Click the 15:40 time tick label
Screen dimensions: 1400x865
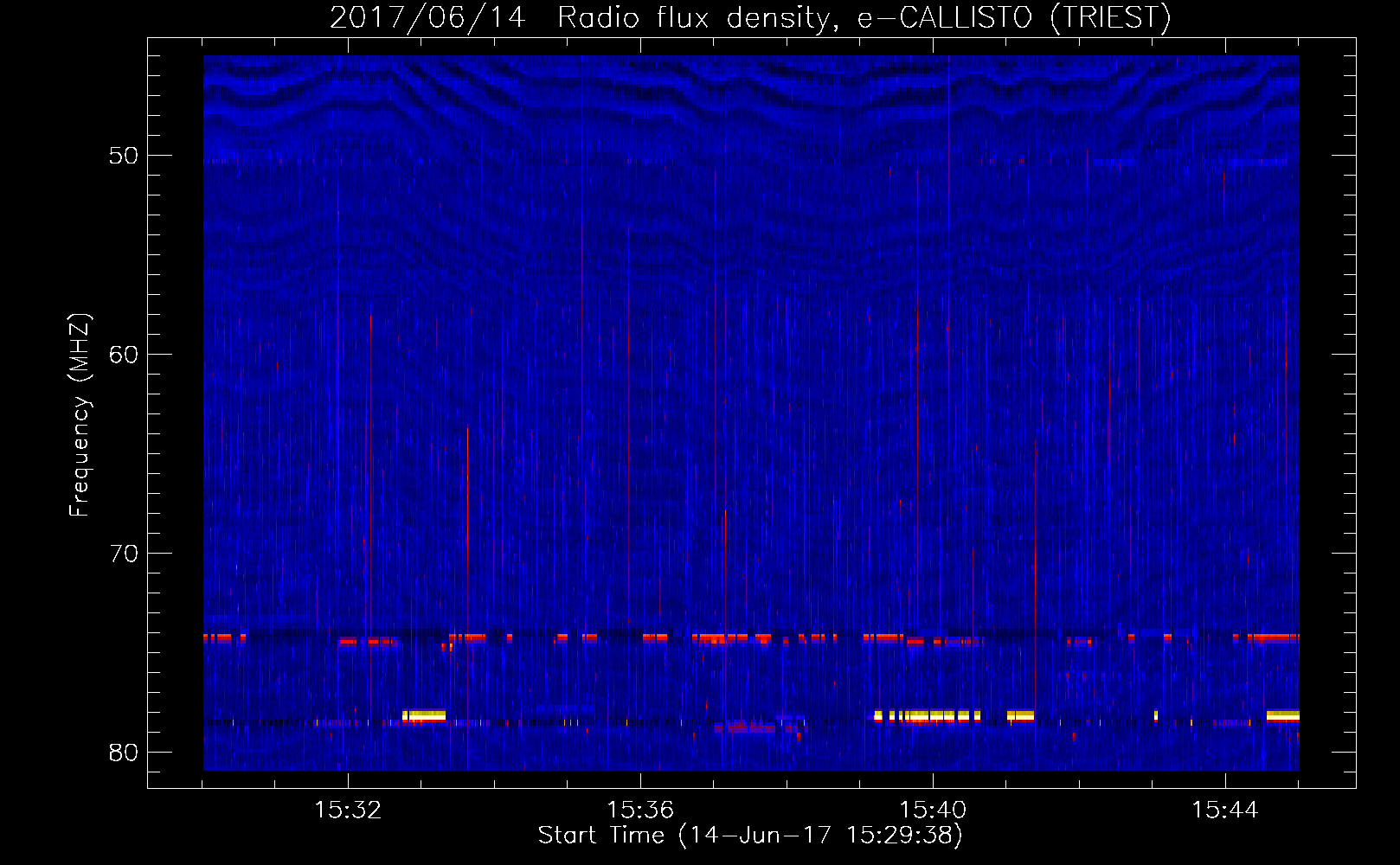(933, 810)
